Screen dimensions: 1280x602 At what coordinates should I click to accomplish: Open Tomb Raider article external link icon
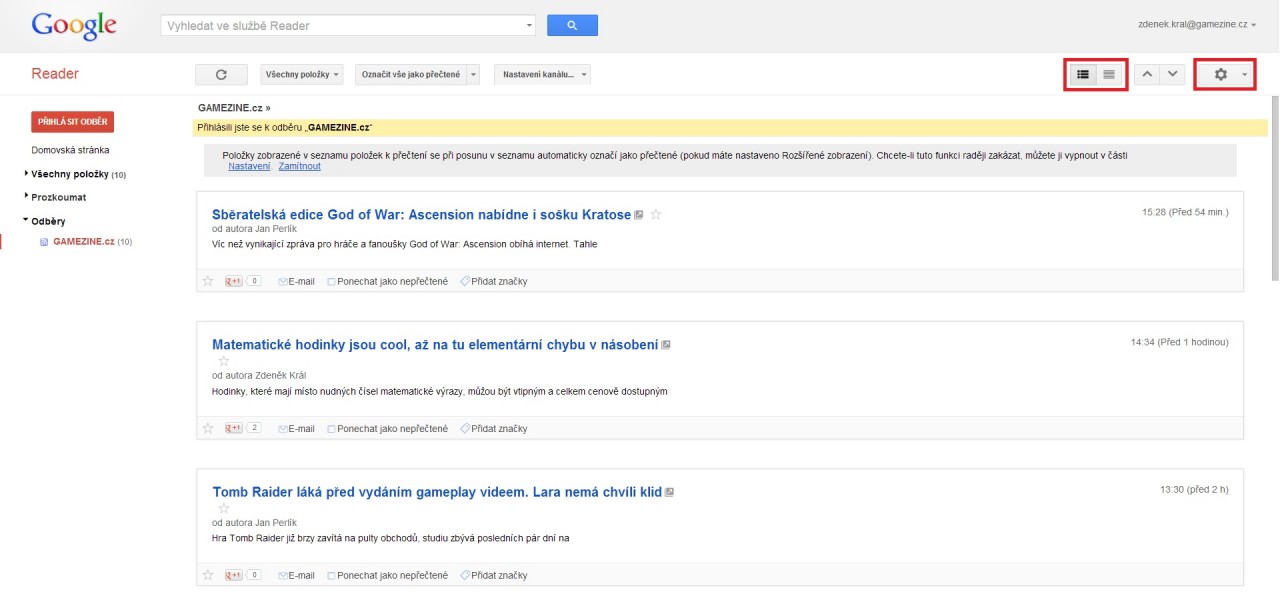click(670, 492)
